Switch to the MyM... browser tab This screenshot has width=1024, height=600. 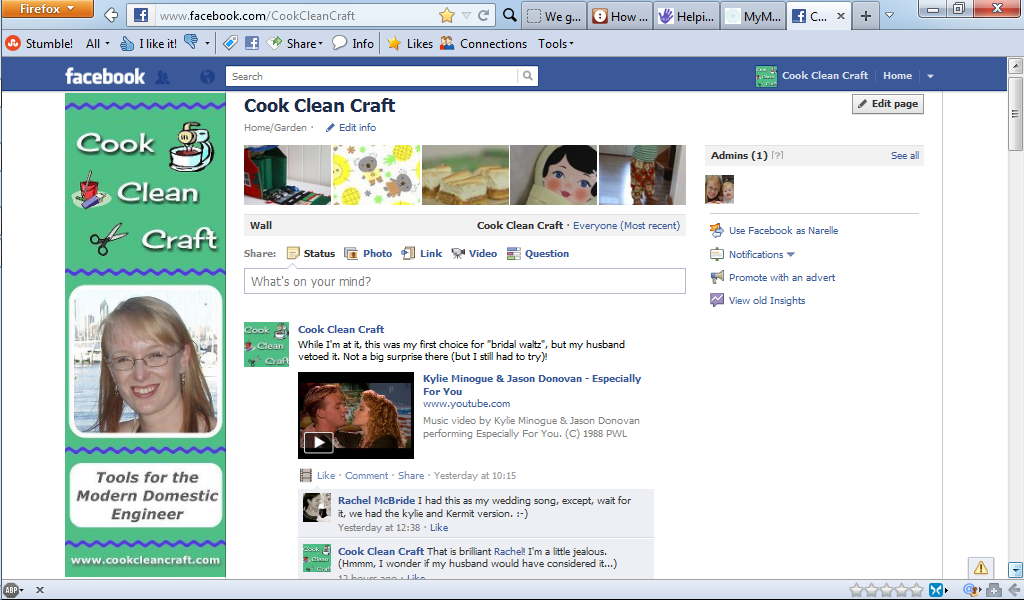click(x=754, y=16)
